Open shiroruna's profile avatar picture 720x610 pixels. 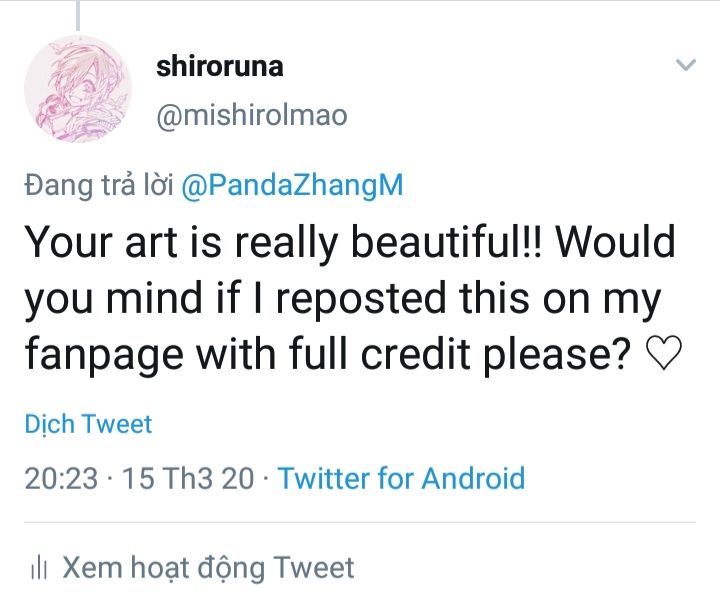coord(78,90)
